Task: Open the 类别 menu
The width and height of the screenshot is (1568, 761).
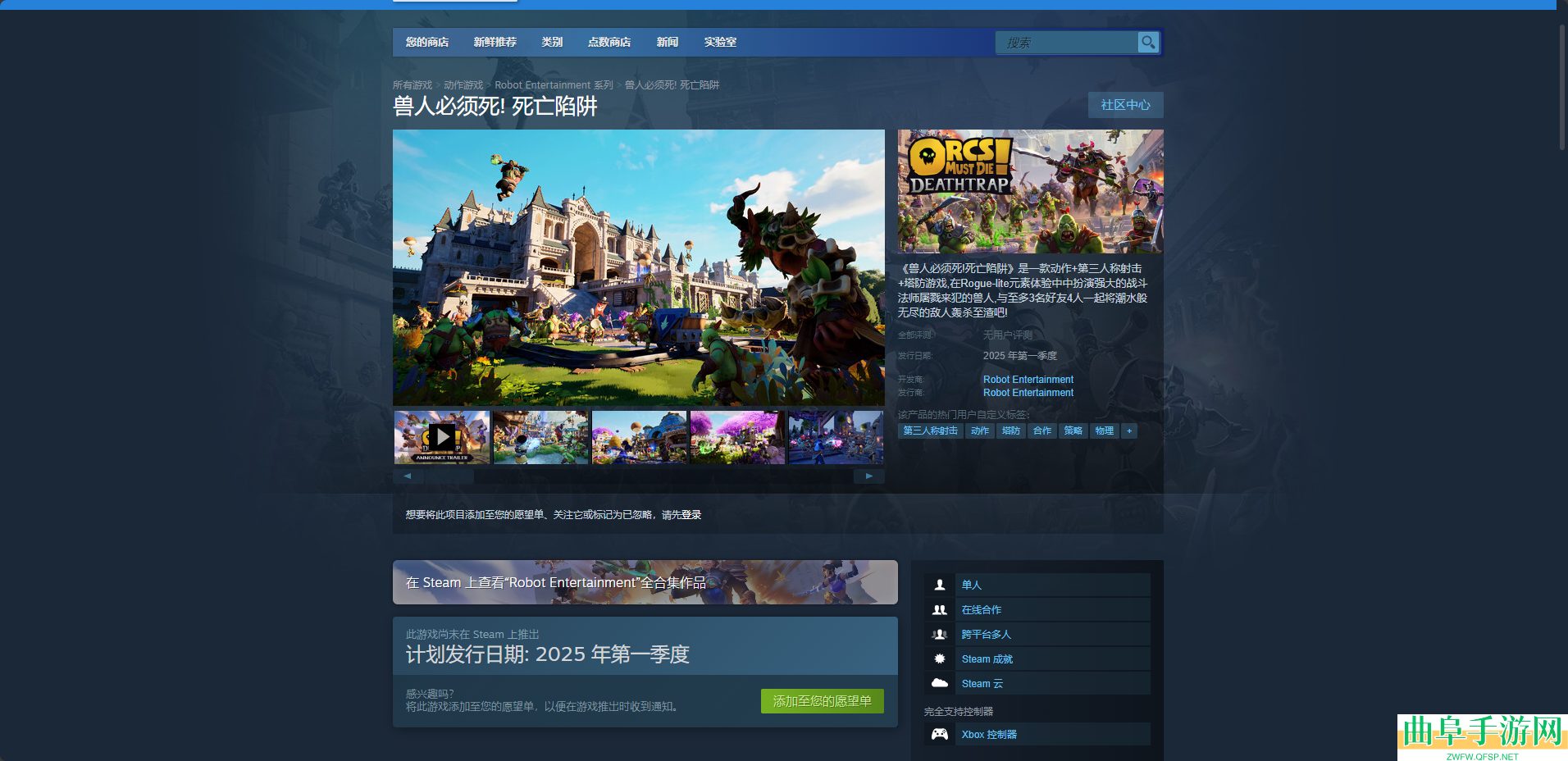Action: click(x=552, y=42)
